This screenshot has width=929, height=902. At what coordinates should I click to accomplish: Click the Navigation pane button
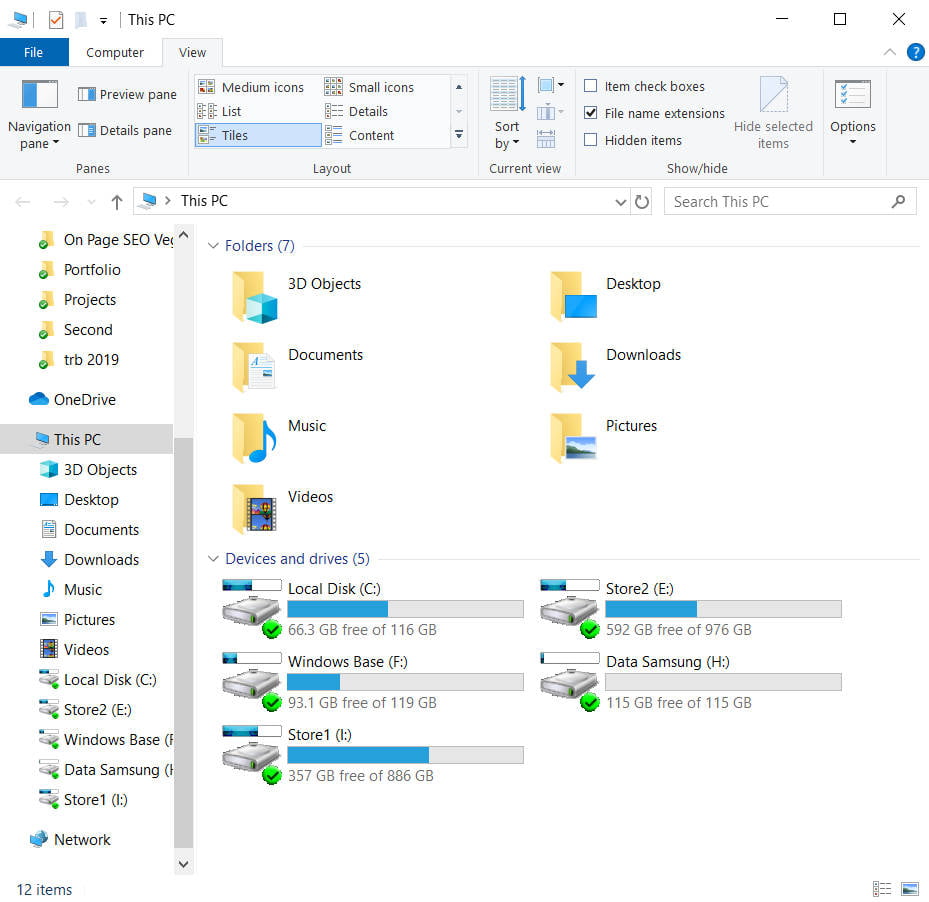tap(38, 110)
